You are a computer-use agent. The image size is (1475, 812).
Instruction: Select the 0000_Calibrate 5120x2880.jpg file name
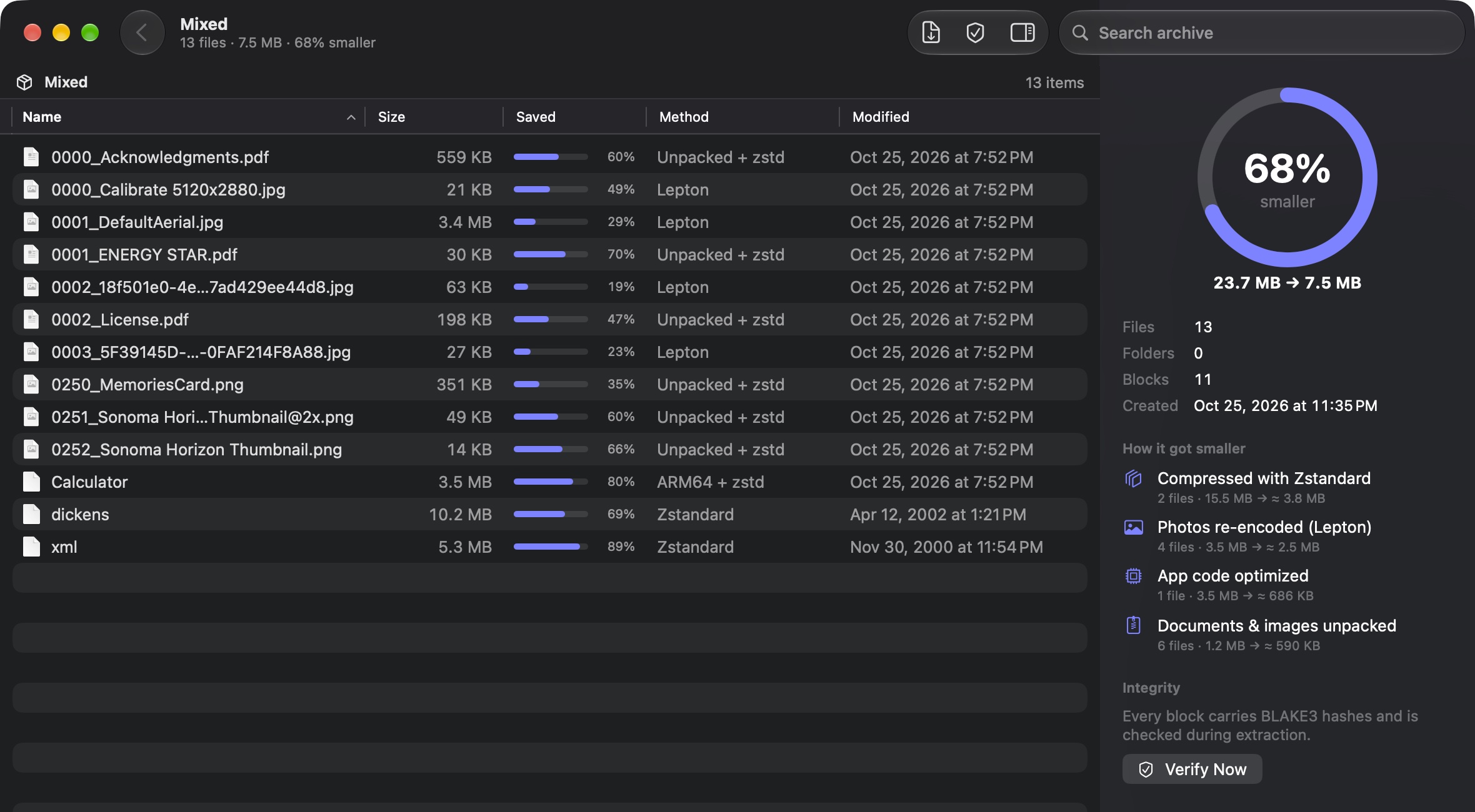[168, 189]
